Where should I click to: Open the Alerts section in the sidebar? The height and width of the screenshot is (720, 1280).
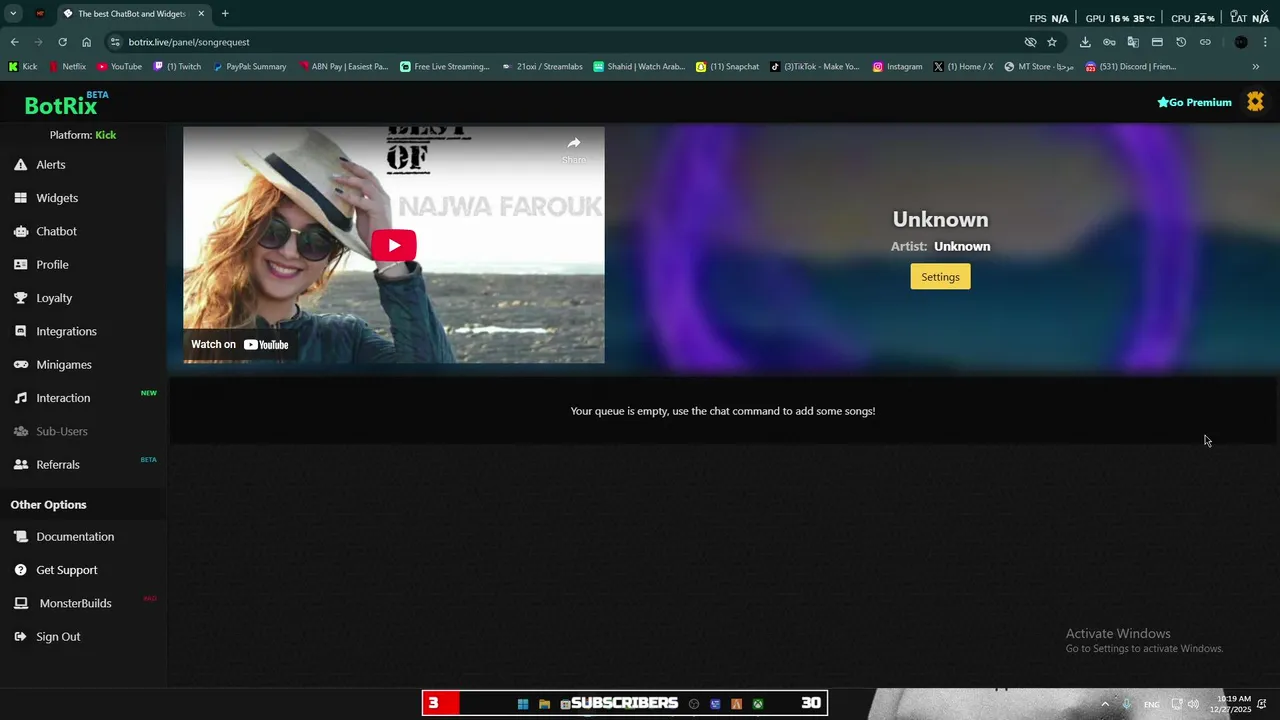click(x=50, y=165)
